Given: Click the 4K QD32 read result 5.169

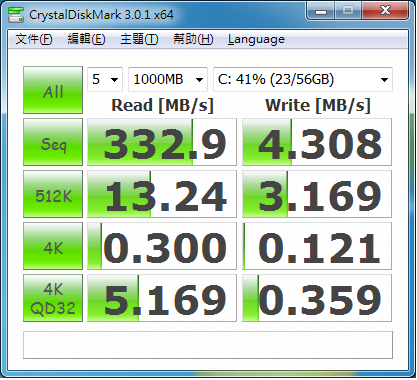Looking at the screenshot, I should click(162, 298).
